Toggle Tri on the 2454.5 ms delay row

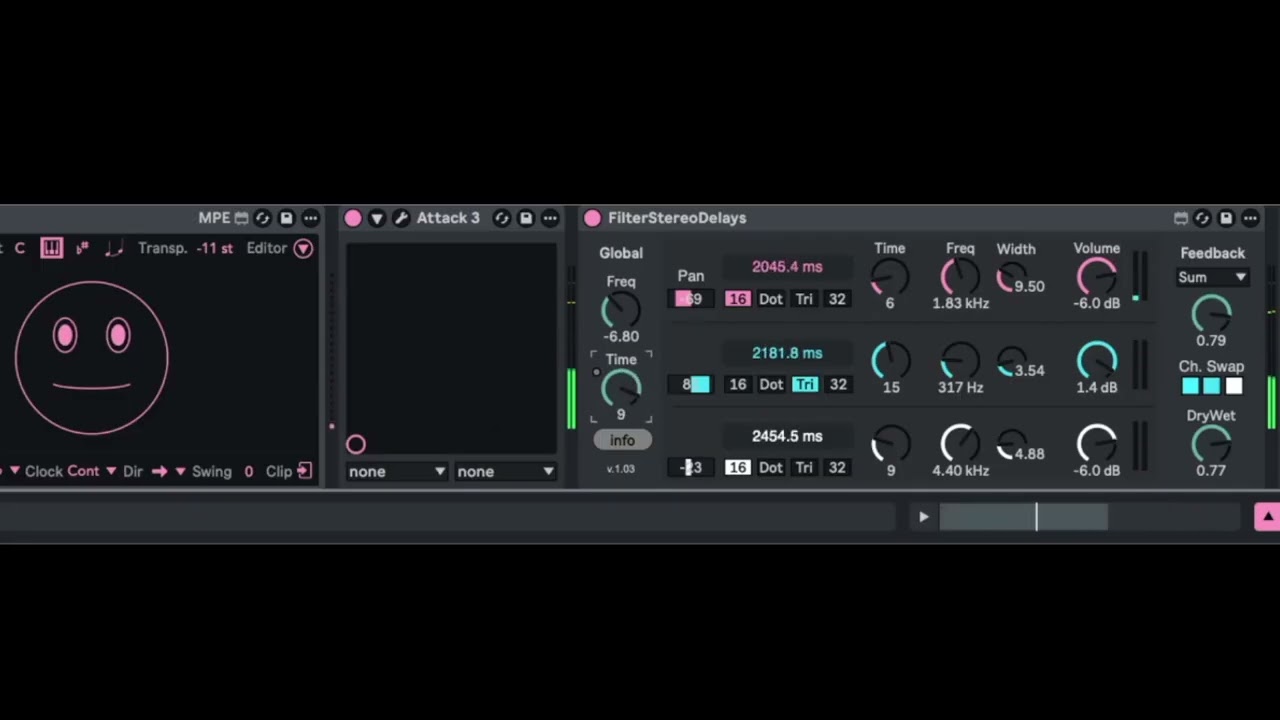tap(804, 467)
